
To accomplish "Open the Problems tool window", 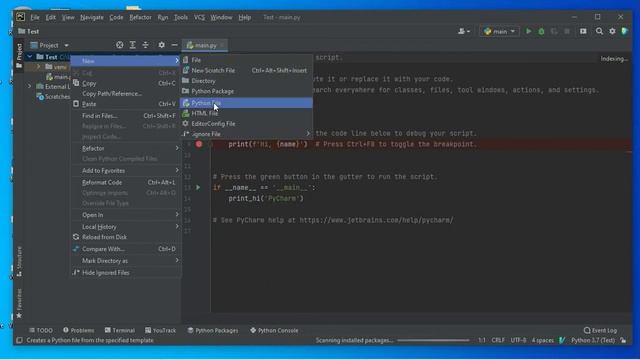I will point(78,330).
